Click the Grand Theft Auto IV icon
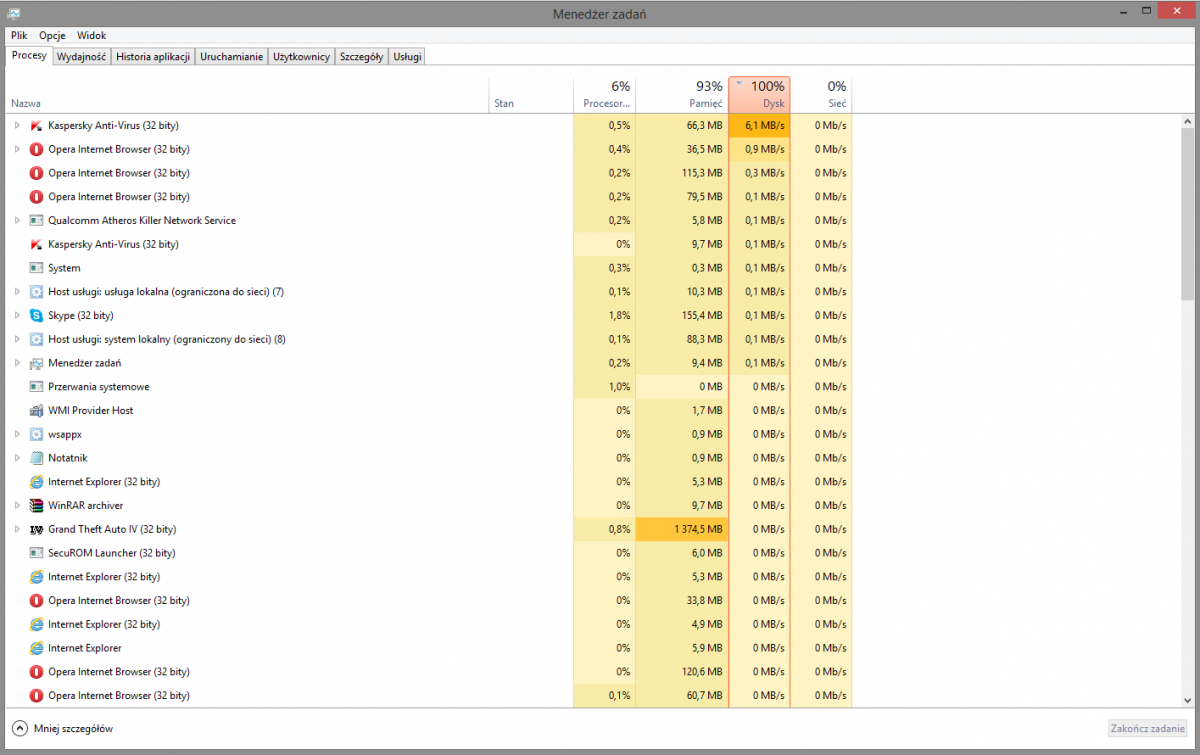 pos(36,529)
